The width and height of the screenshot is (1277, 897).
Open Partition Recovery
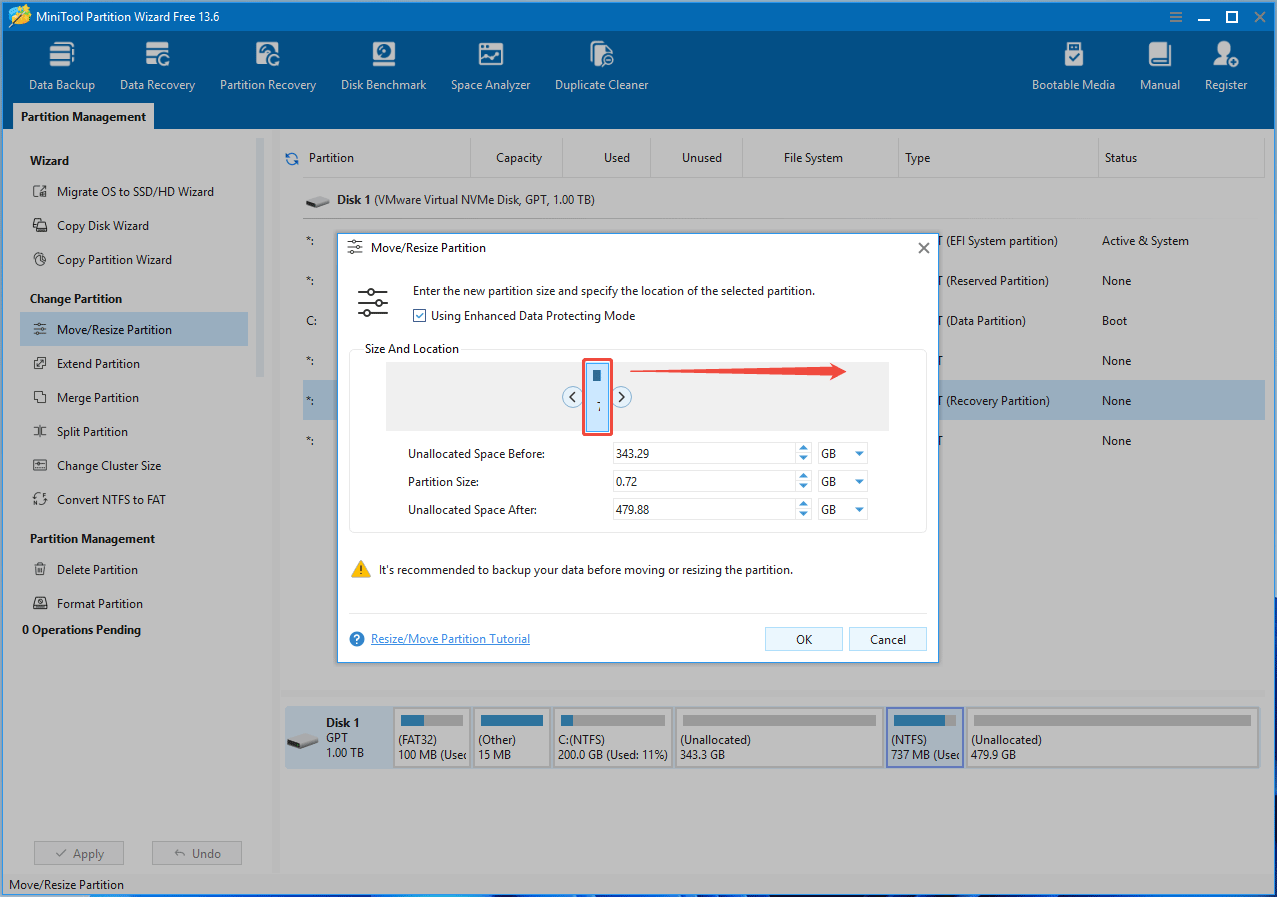point(267,63)
